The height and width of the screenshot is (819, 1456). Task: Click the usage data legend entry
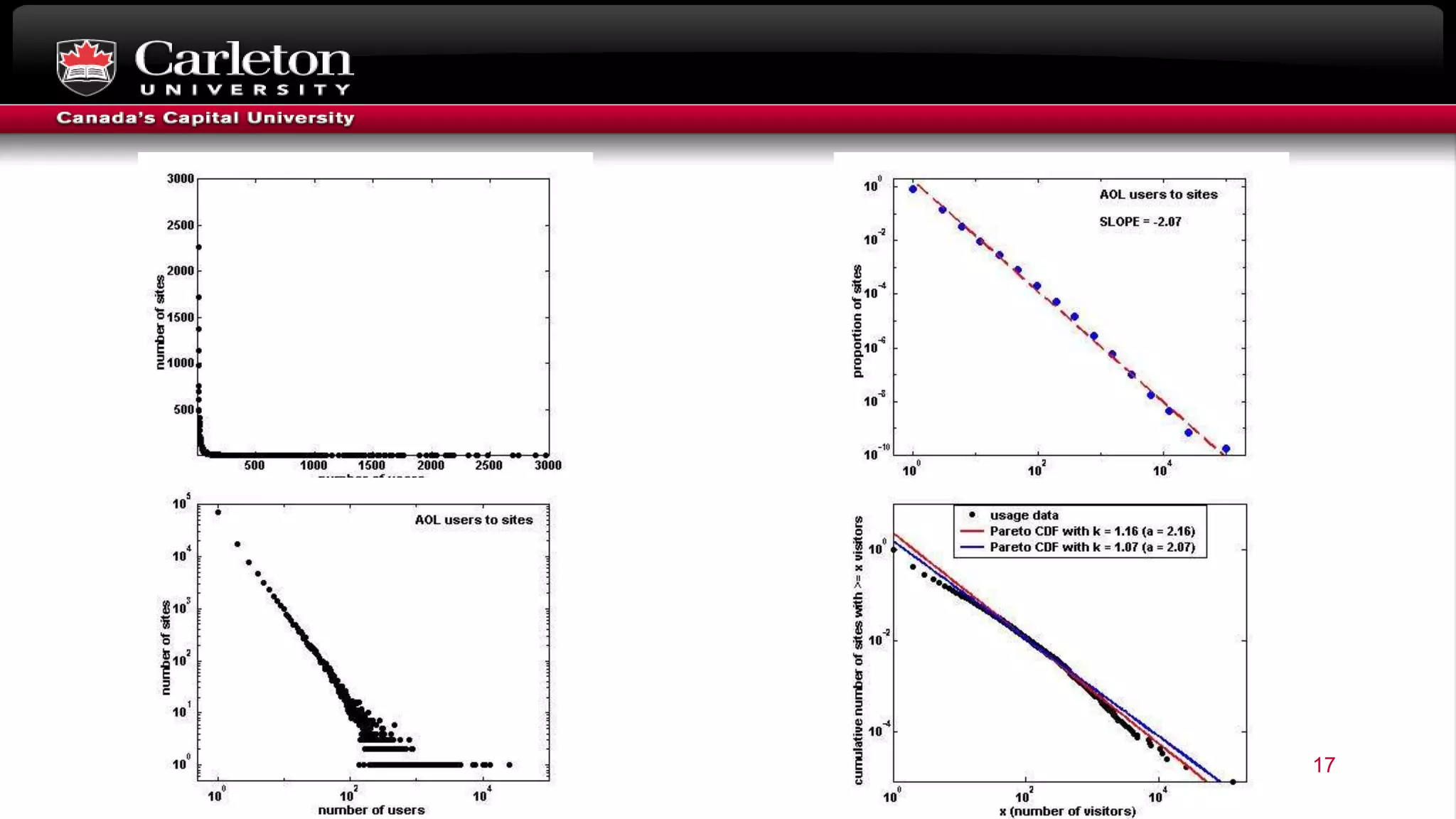(1023, 515)
